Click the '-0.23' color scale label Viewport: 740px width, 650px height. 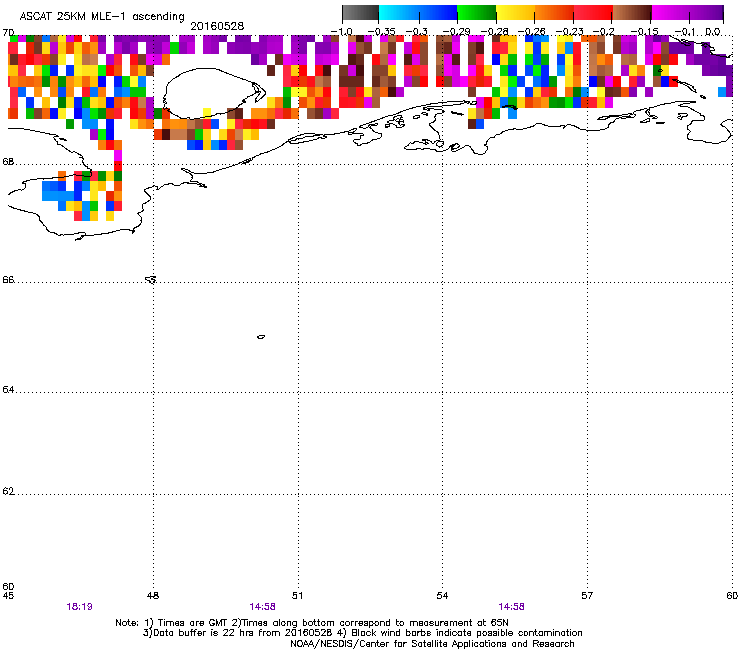569,32
